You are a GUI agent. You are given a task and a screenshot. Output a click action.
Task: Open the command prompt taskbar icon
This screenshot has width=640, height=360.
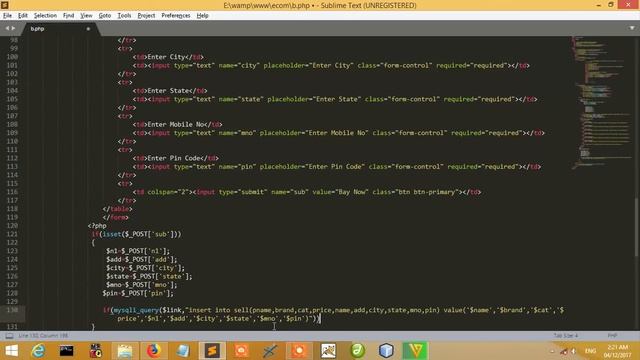click(x=67, y=351)
